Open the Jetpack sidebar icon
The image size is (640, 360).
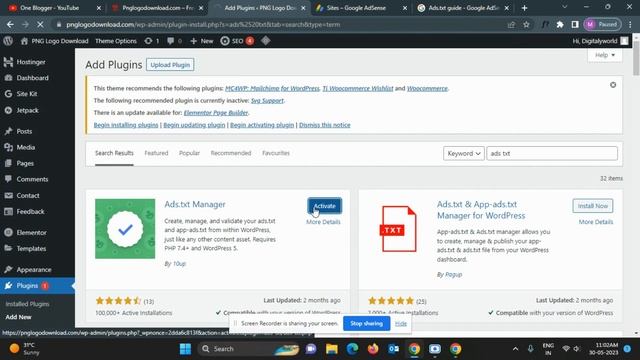click(8, 110)
